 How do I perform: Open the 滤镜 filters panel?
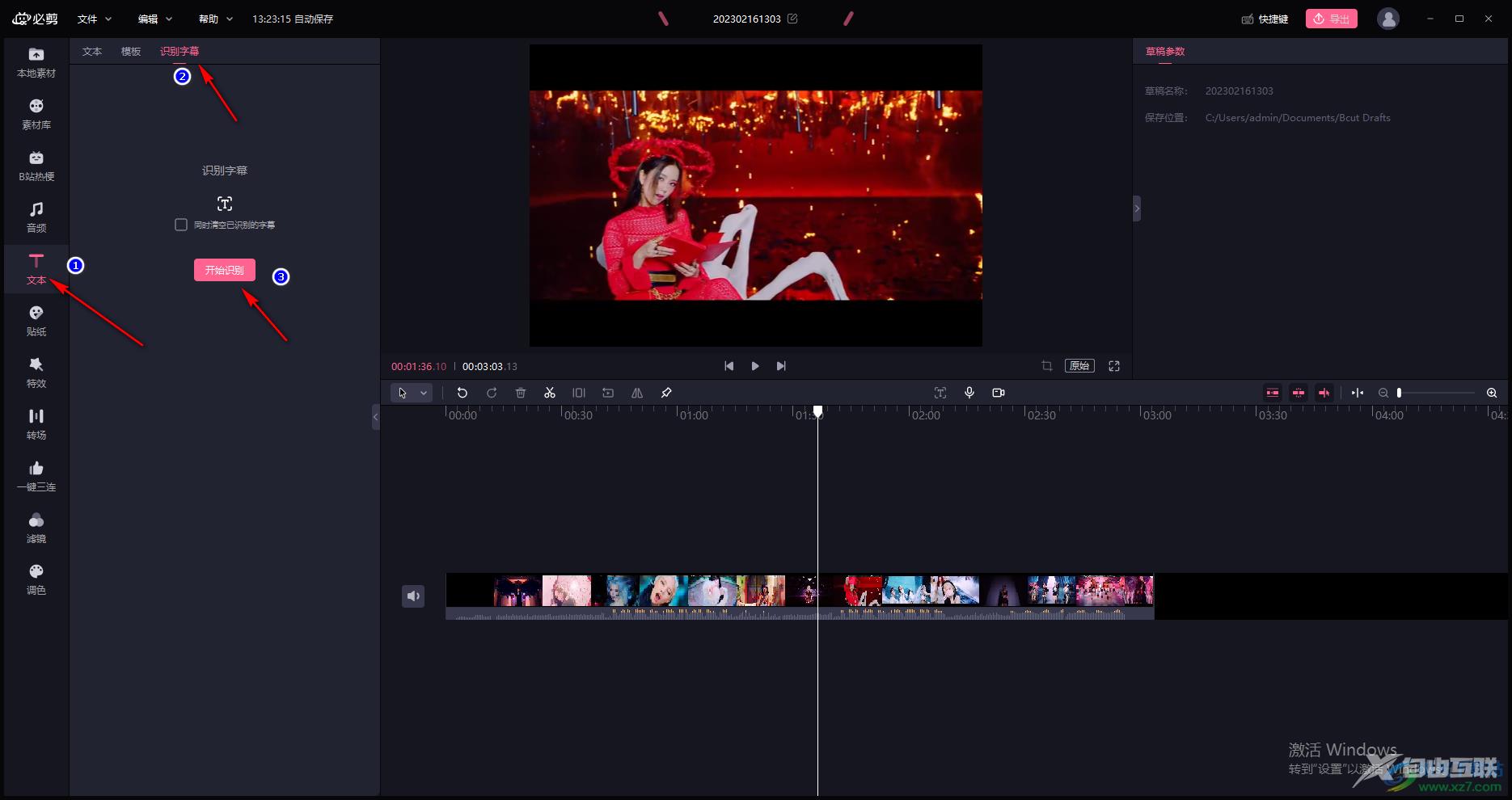[x=36, y=528]
